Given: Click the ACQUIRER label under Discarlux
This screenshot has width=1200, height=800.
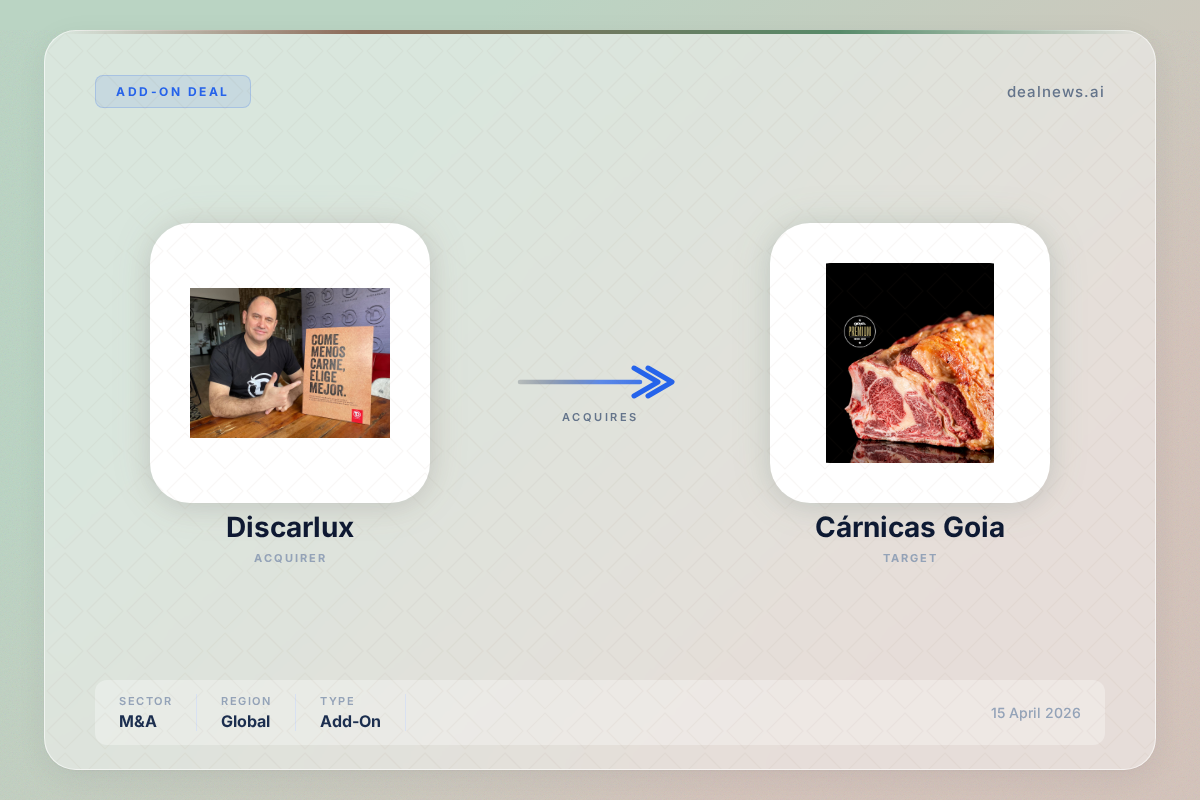Looking at the screenshot, I should point(290,558).
